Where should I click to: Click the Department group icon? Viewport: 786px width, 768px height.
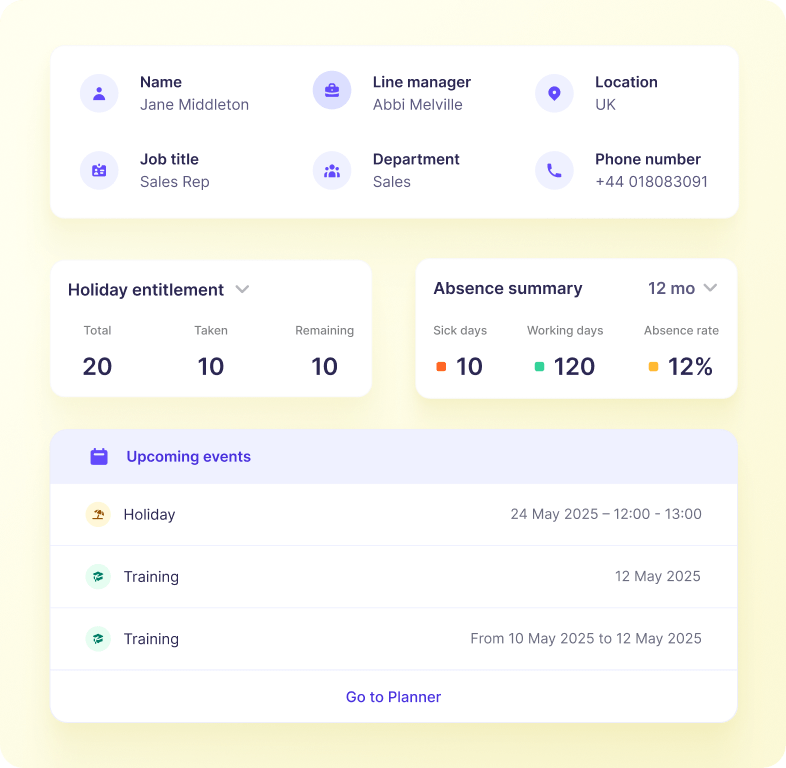coord(332,170)
